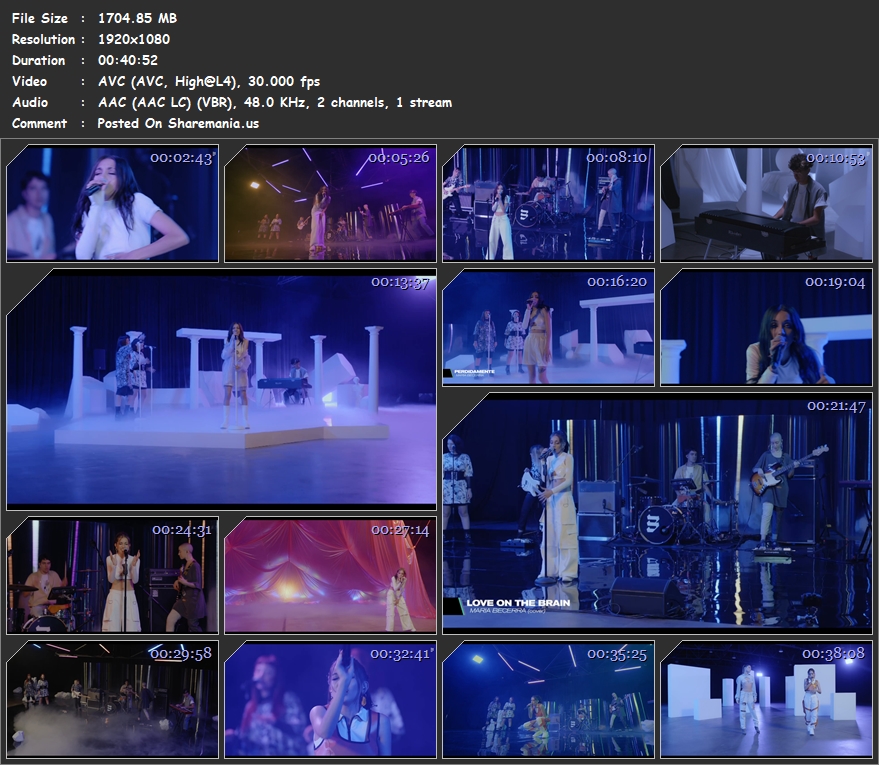This screenshot has width=879, height=765.
Task: Select the frame timestamped 00:35:25
Action: click(x=548, y=699)
